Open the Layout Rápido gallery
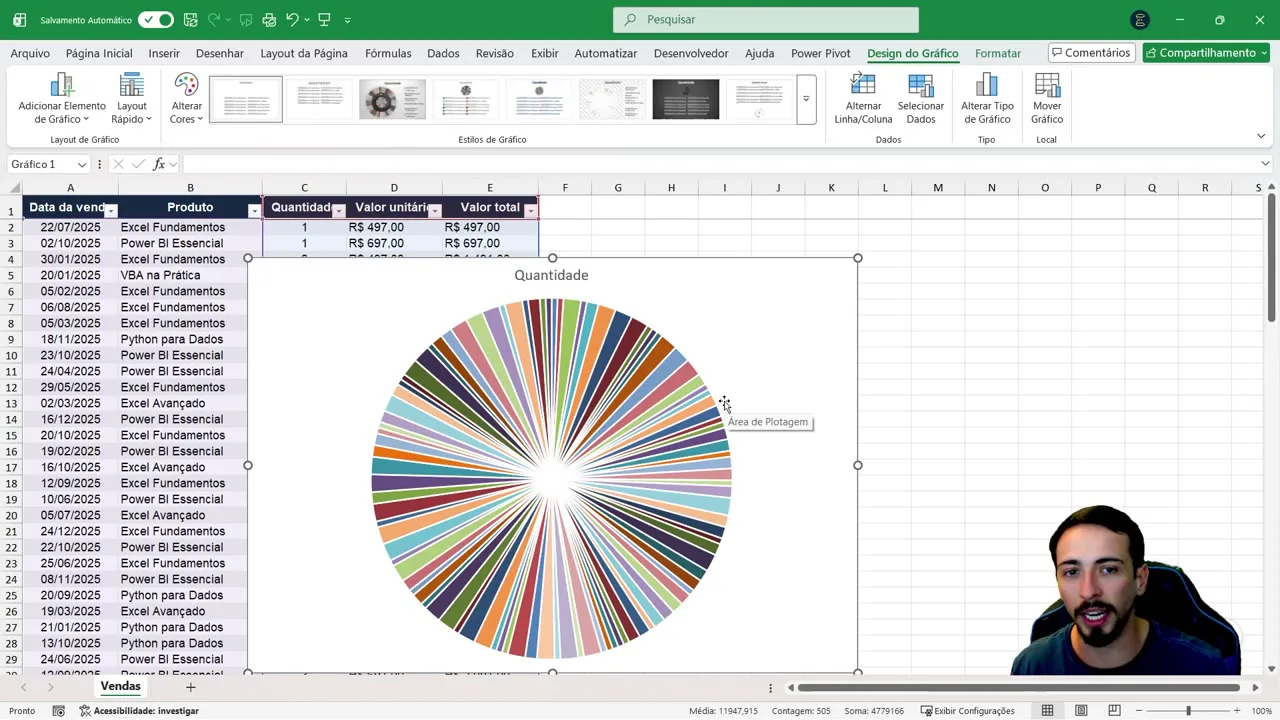The height and width of the screenshot is (720, 1280). coord(131,99)
